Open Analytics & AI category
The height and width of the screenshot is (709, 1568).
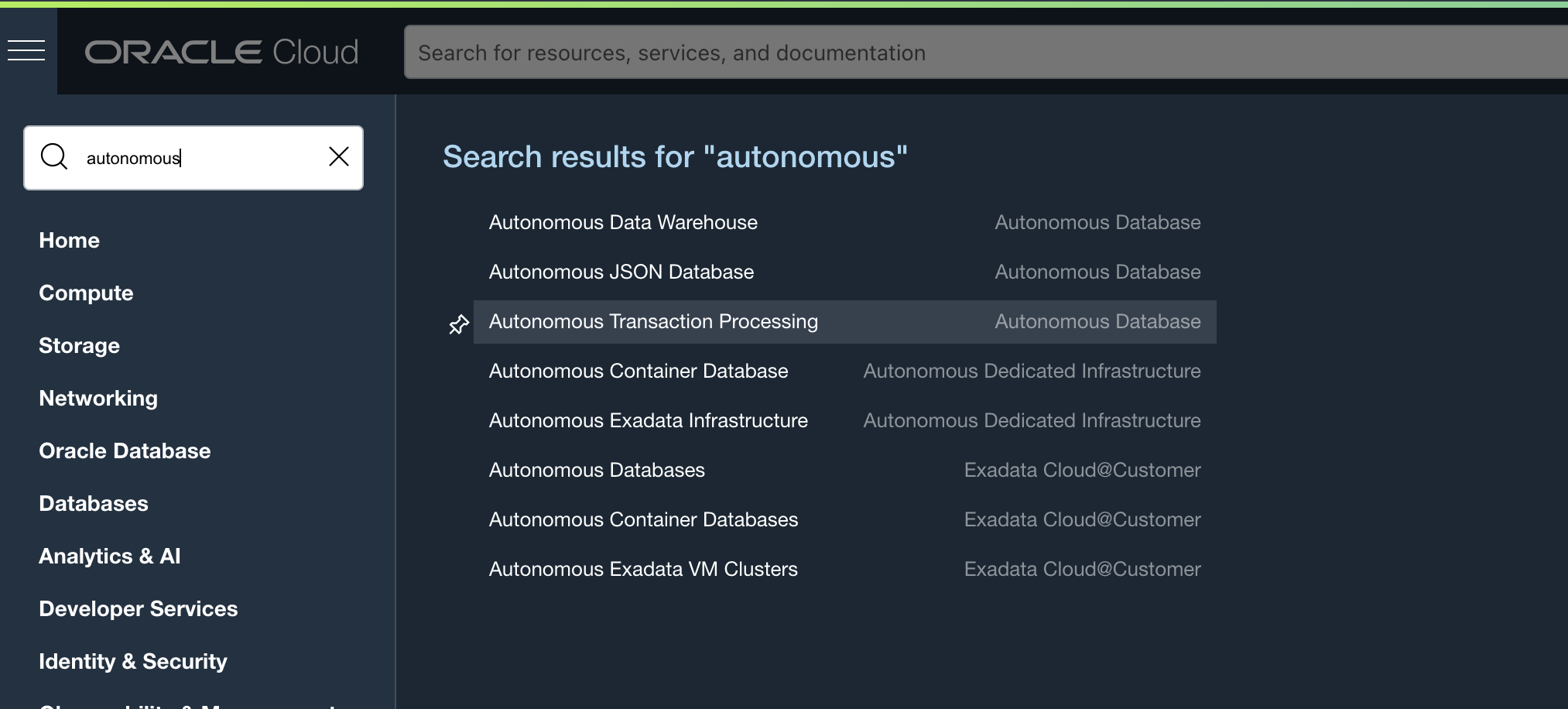109,557
